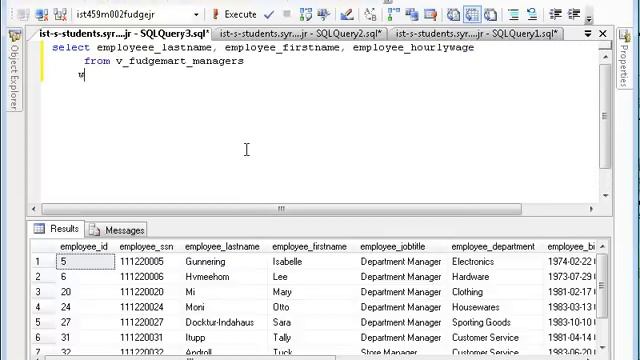The image size is (640, 360).
Task: Click v_fudgemart_managers in the query editor
Action: pyautogui.click(x=180, y=61)
